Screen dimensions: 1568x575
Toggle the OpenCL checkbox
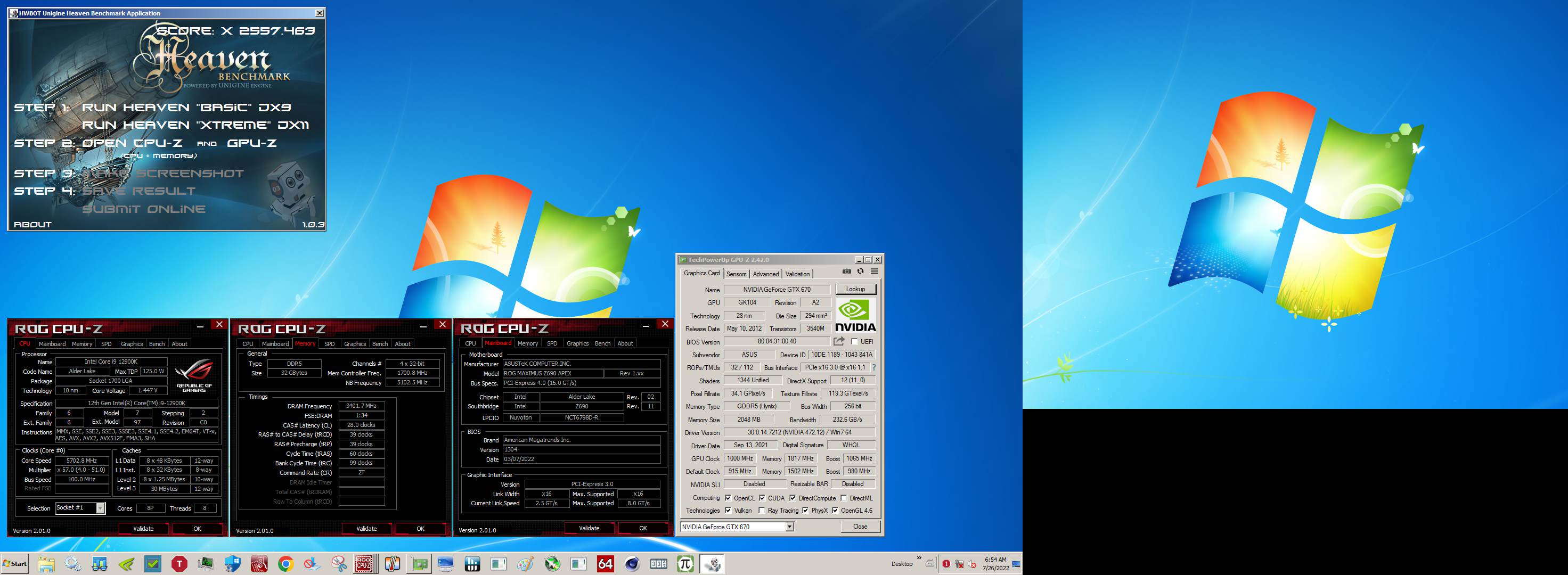point(728,498)
